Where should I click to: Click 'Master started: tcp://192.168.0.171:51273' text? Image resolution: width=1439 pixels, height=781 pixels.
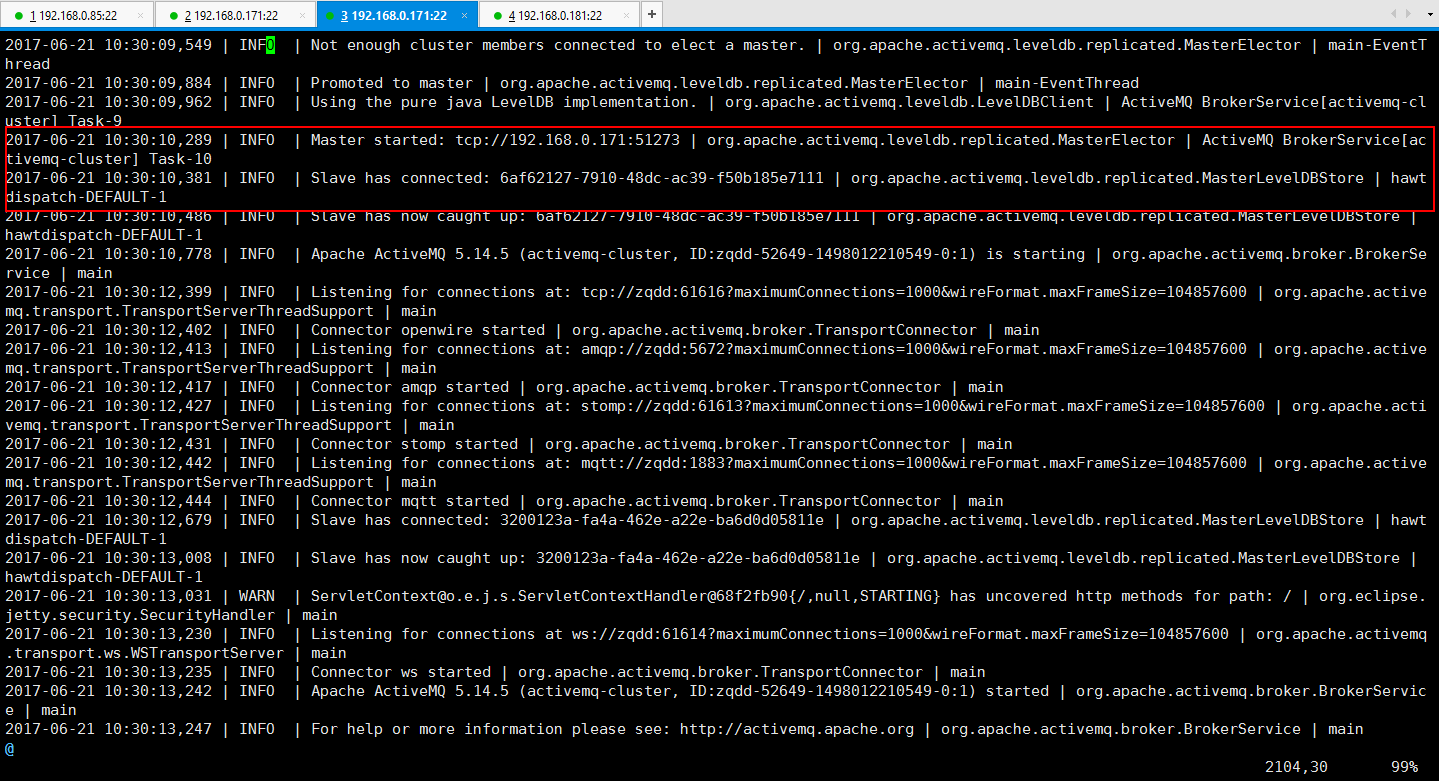495,140
